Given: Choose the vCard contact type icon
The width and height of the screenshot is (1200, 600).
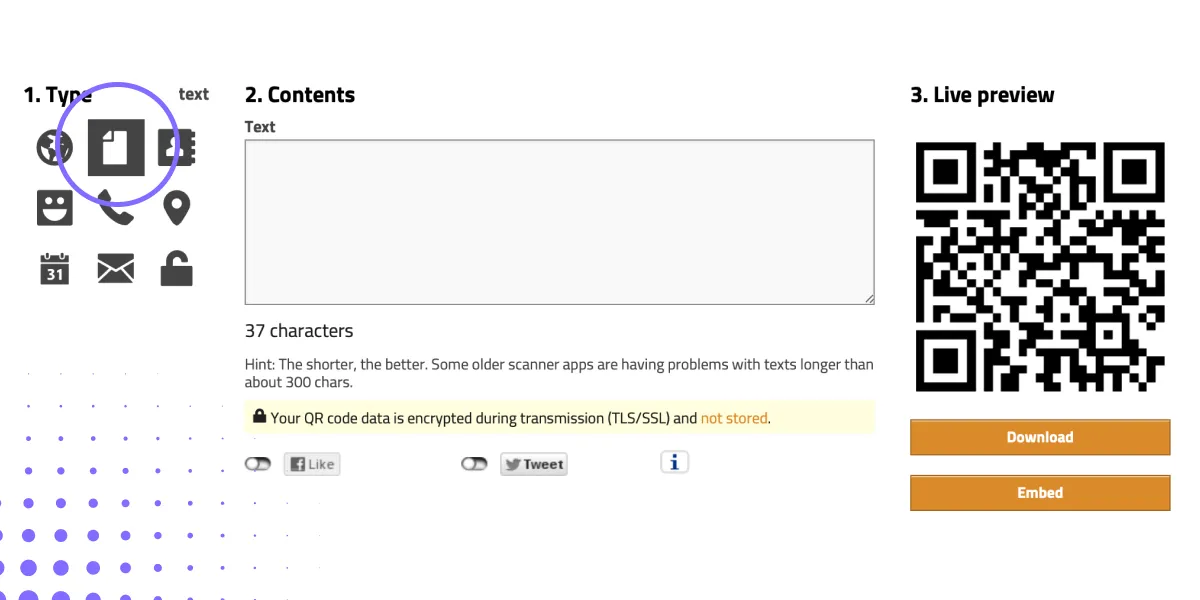Looking at the screenshot, I should click(x=178, y=147).
